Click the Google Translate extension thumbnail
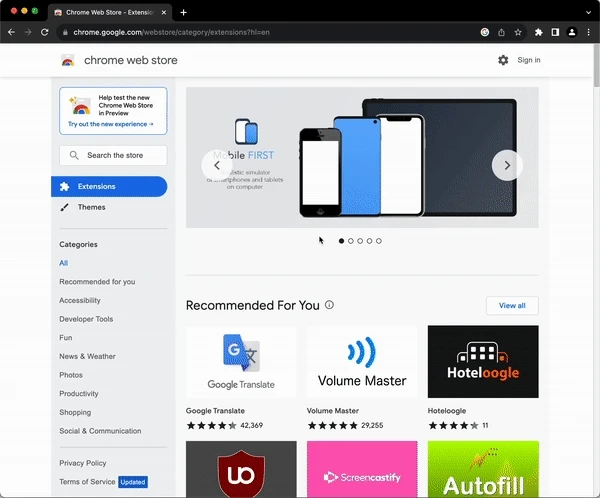600x498 pixels. click(x=240, y=361)
